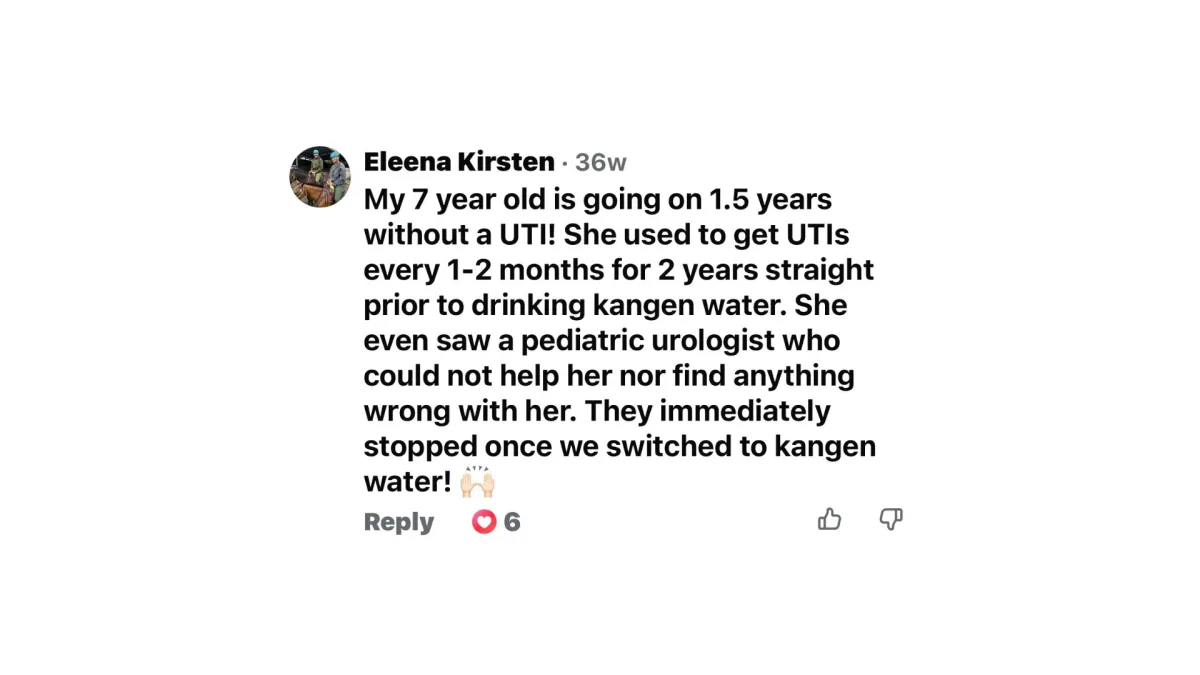Viewport: 1200px width, 675px height.
Task: Click the red heart reaction icon
Action: tap(484, 522)
